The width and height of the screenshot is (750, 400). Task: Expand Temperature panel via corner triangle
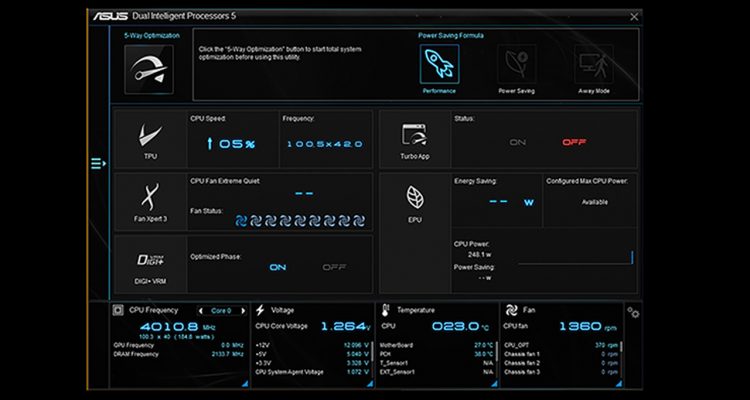click(x=494, y=384)
